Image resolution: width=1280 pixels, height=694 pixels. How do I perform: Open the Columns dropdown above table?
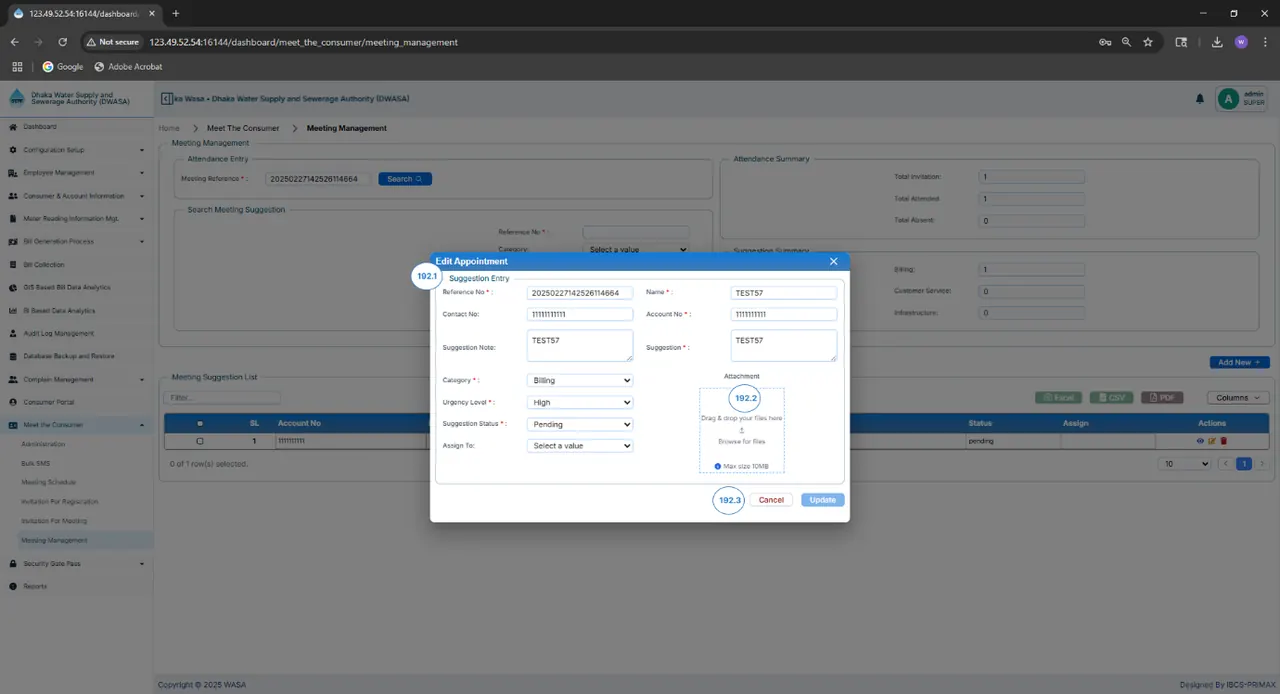[x=1238, y=397]
